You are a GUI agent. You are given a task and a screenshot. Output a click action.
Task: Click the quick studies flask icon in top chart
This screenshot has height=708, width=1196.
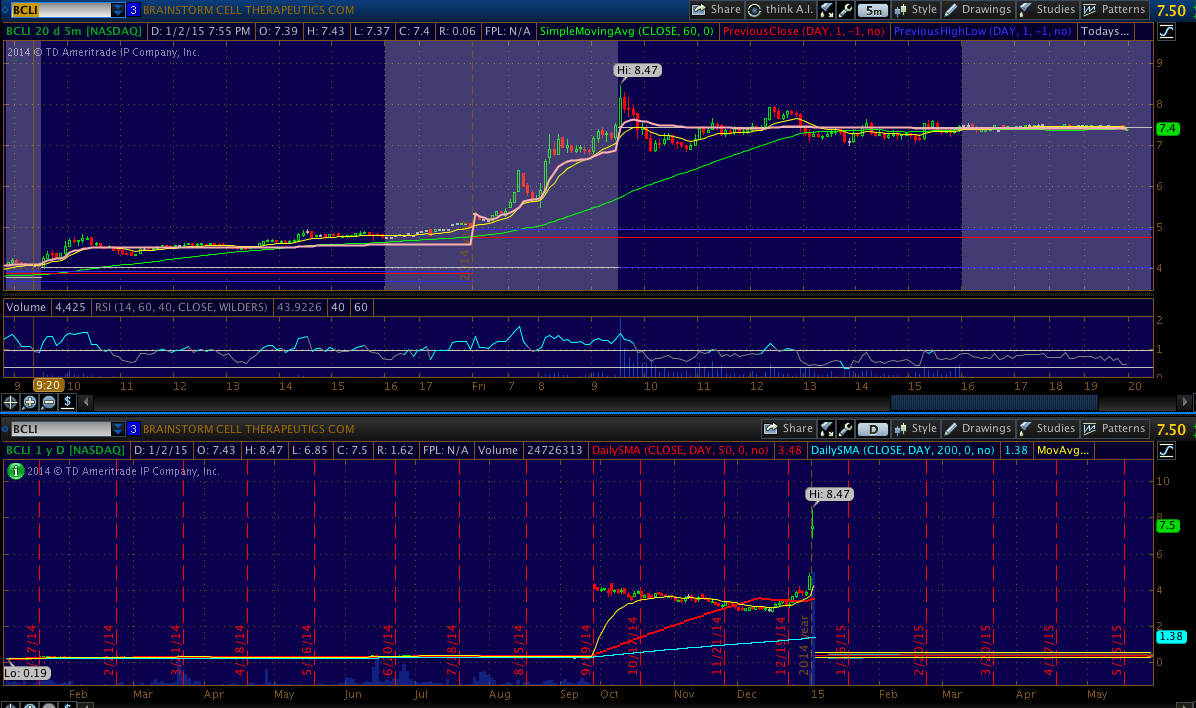click(x=827, y=10)
